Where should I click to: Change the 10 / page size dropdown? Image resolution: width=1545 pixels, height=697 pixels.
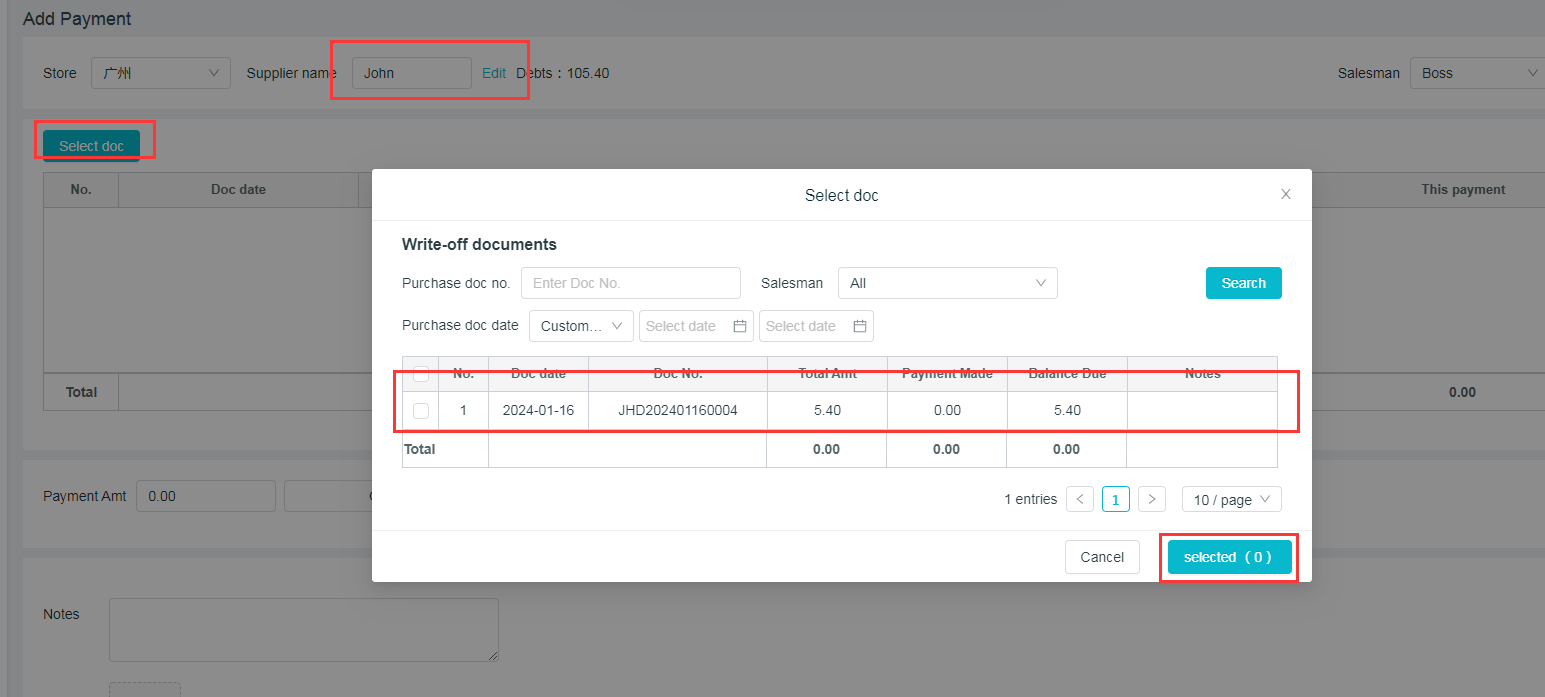pyautogui.click(x=1231, y=499)
